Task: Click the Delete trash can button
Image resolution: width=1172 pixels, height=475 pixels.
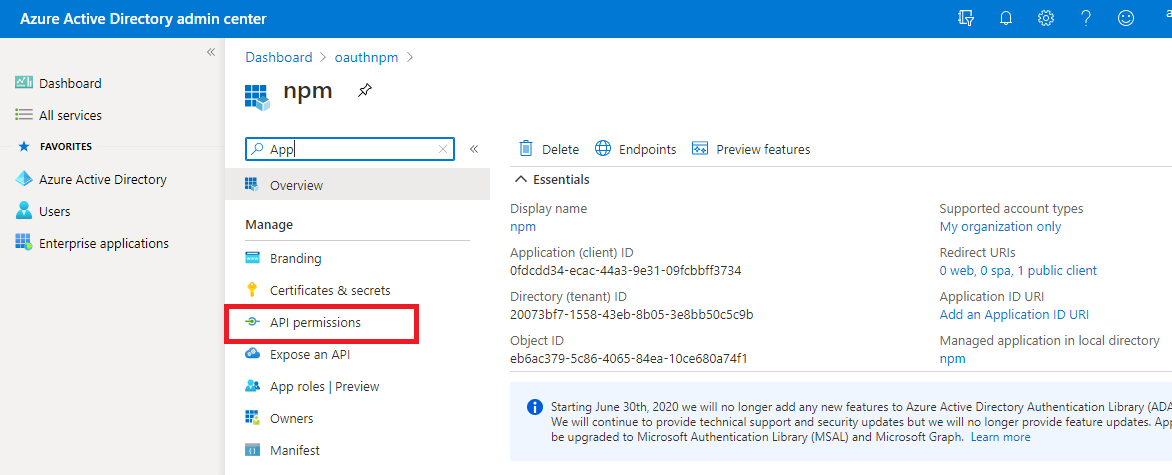Action: pos(549,149)
